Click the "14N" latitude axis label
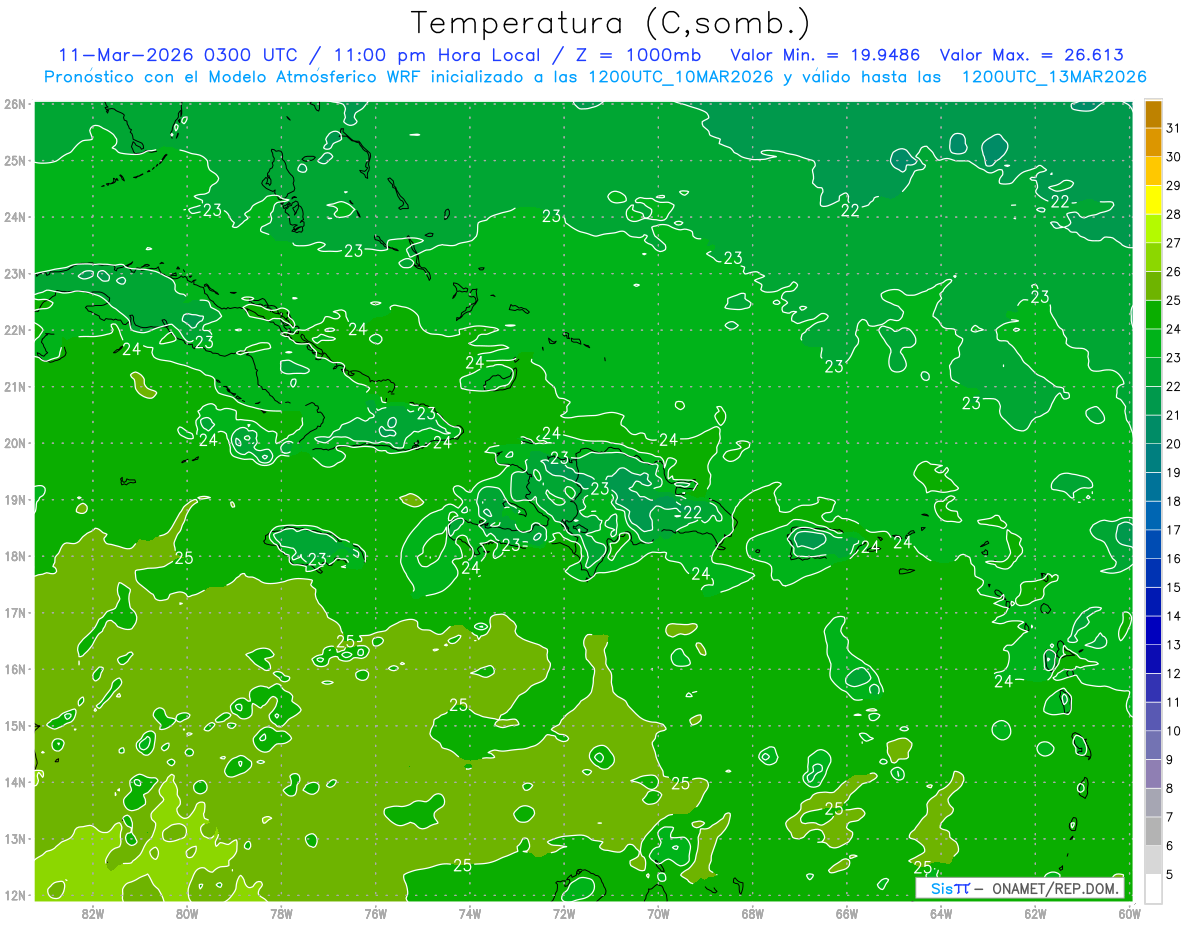The width and height of the screenshot is (1200, 927). (15, 782)
